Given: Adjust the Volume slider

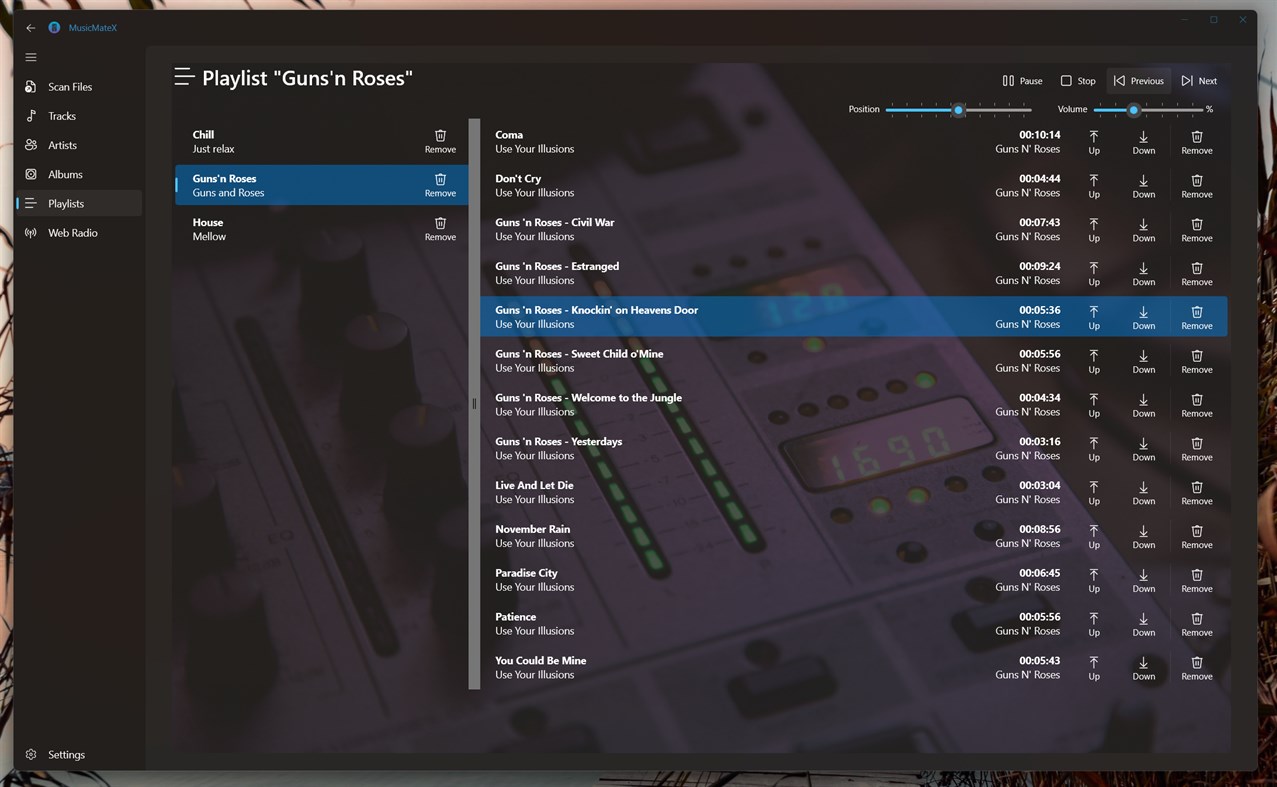Looking at the screenshot, I should pyautogui.click(x=1132, y=110).
